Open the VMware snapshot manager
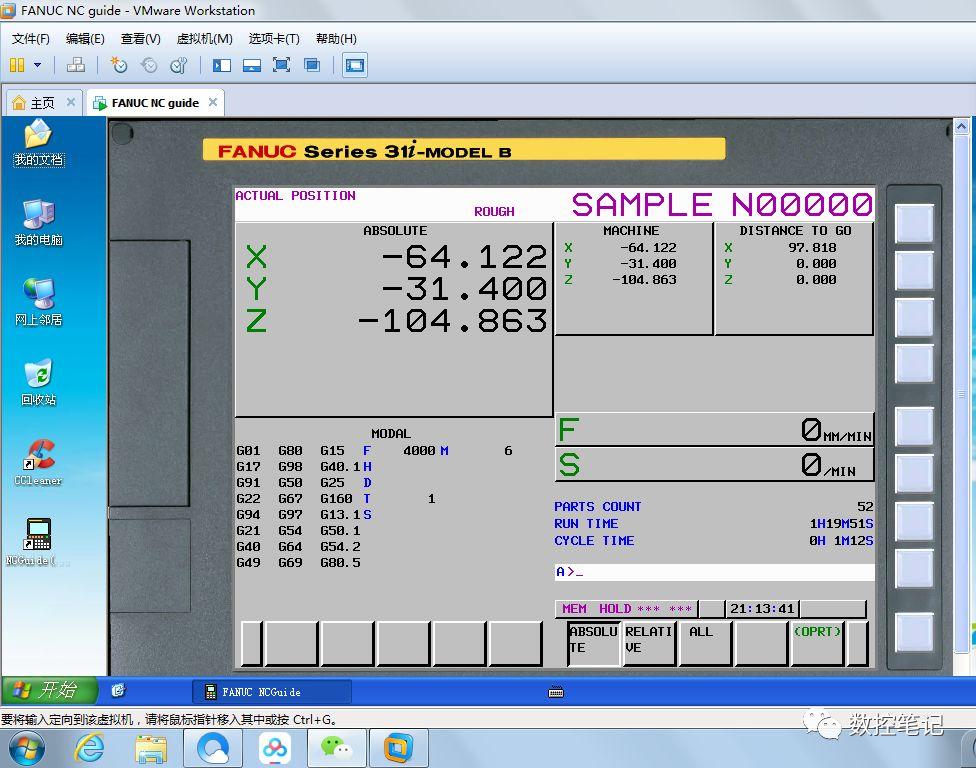This screenshot has width=976, height=768. point(178,65)
